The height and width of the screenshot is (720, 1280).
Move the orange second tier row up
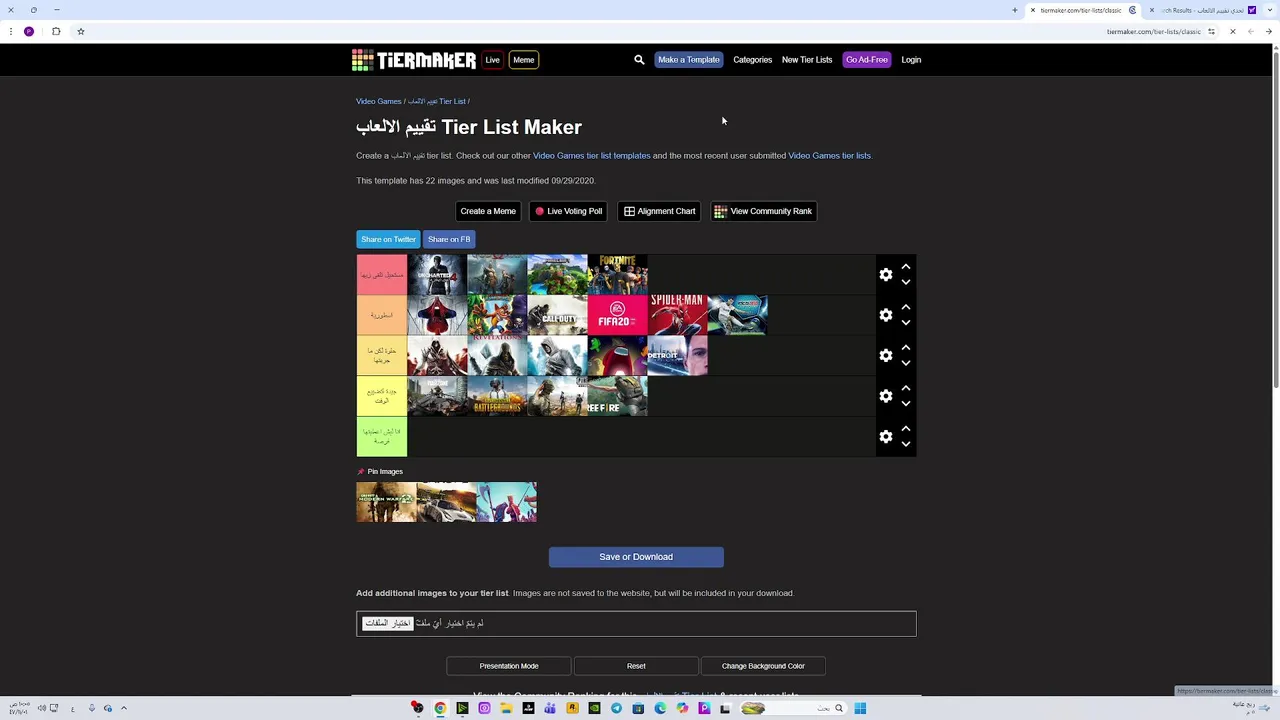pyautogui.click(x=905, y=307)
